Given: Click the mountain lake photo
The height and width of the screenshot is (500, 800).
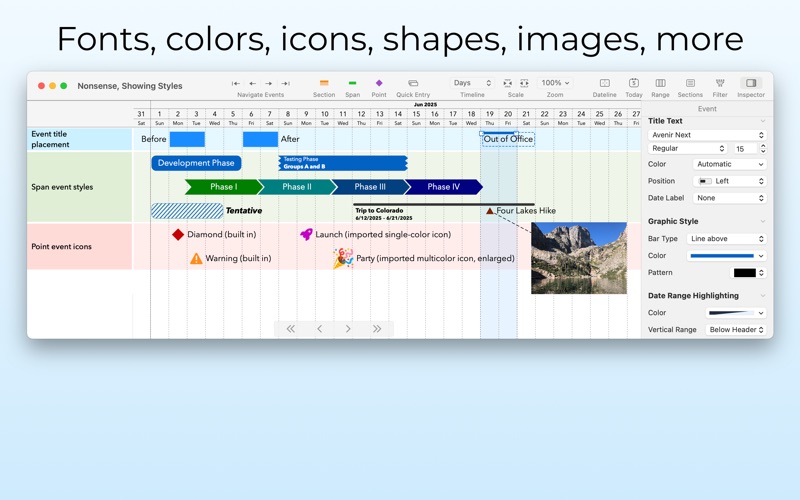Looking at the screenshot, I should coord(579,258).
